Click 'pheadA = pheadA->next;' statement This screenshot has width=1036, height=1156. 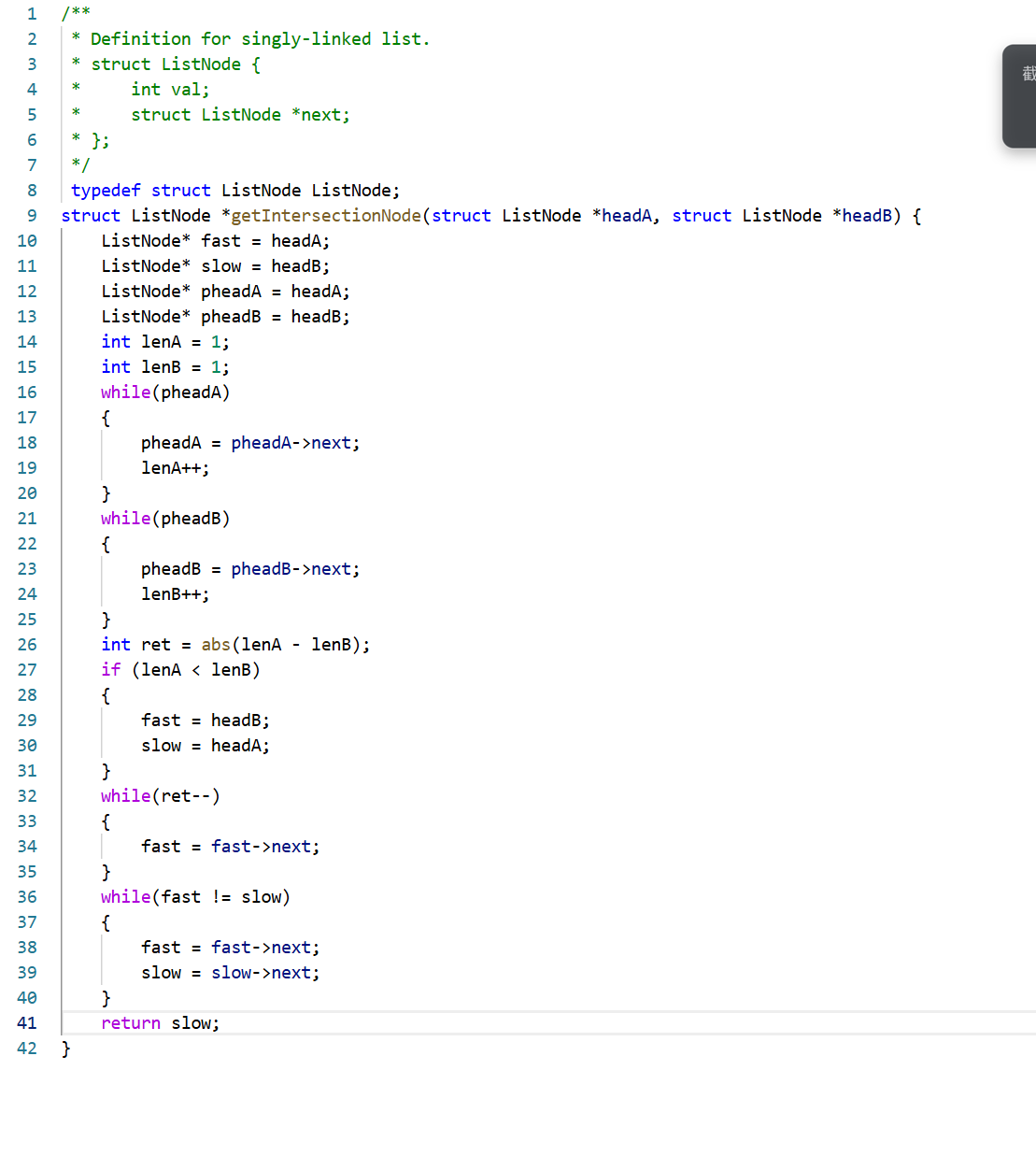click(250, 443)
